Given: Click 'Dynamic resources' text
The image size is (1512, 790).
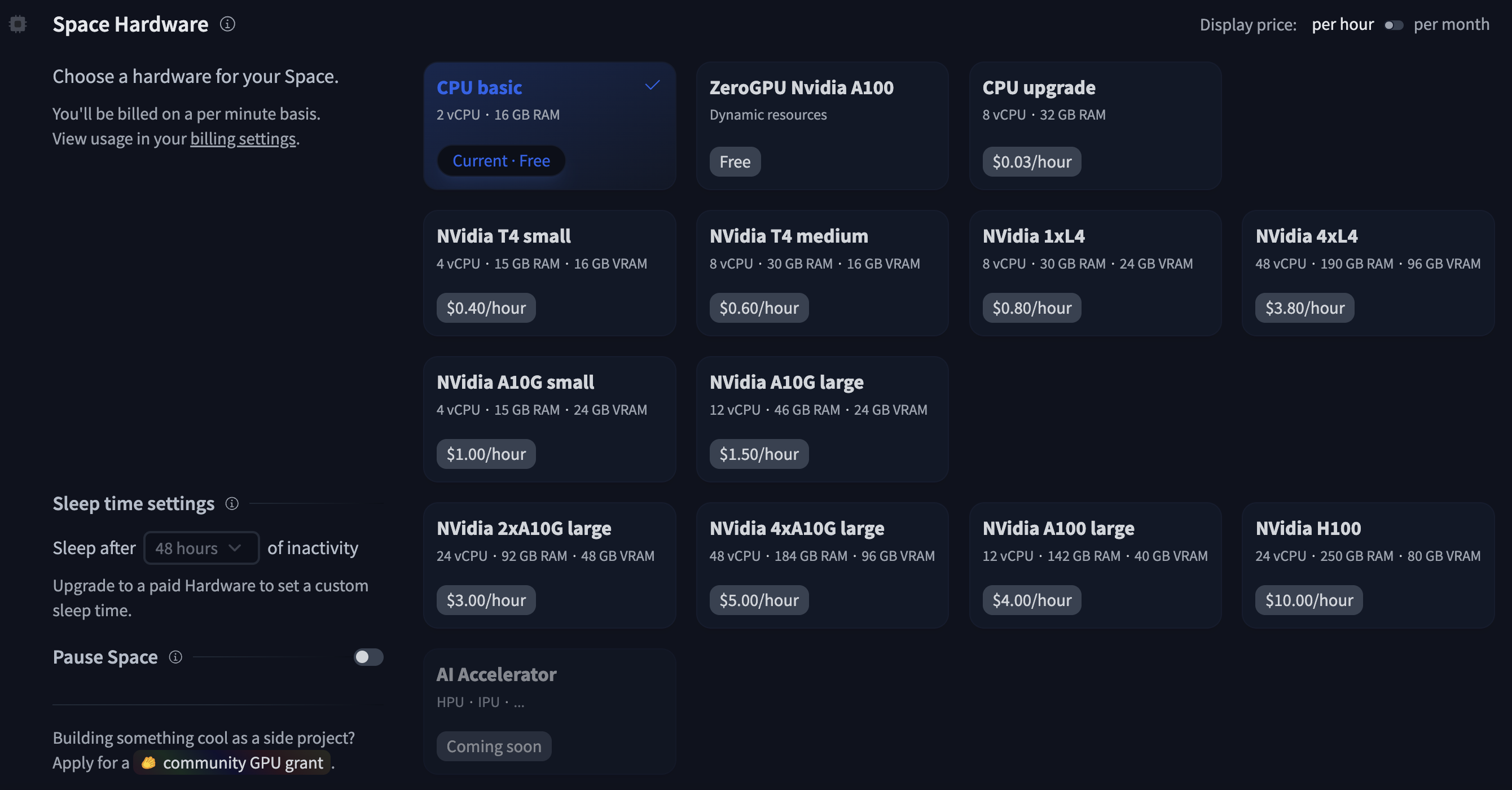Looking at the screenshot, I should (x=768, y=115).
